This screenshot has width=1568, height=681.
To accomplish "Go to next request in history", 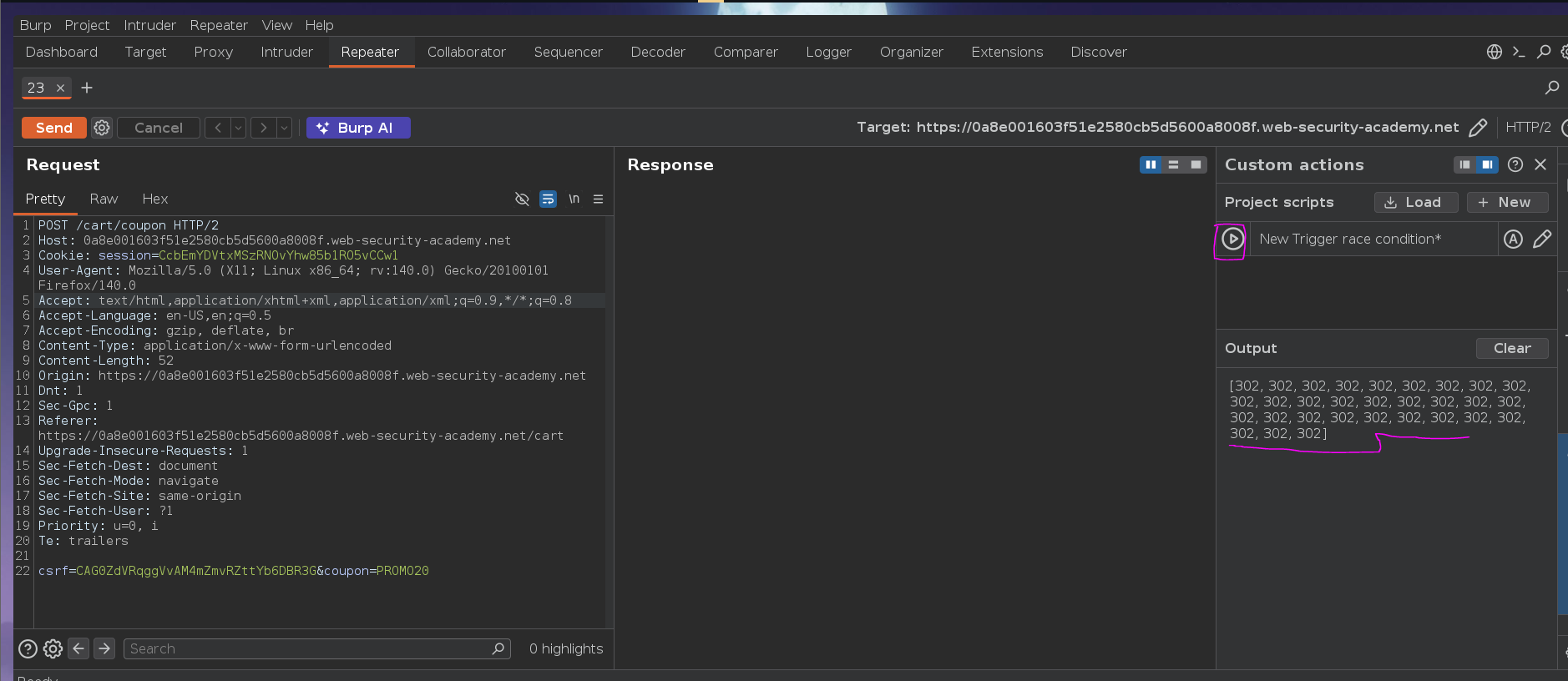I will (x=264, y=128).
